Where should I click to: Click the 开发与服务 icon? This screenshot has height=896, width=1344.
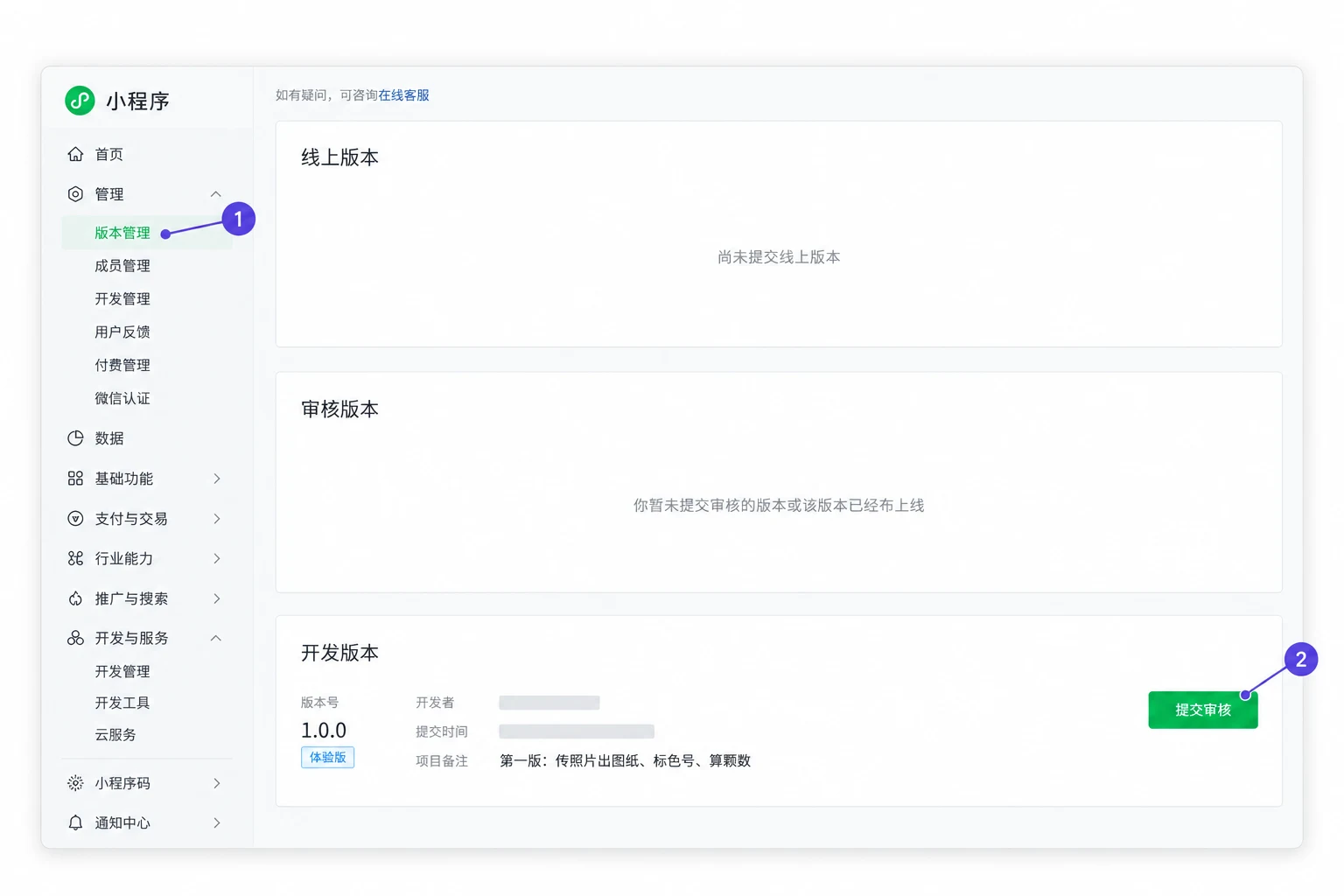[75, 638]
